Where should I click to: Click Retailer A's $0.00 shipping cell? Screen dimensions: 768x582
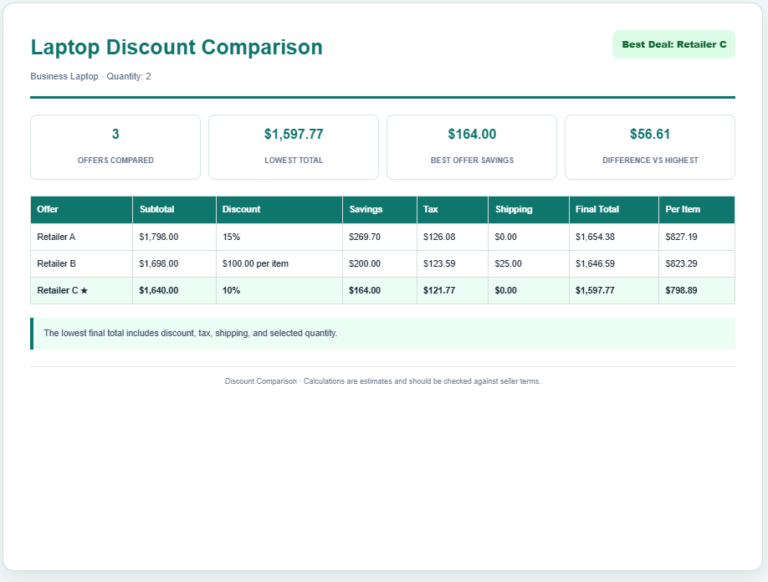coord(529,237)
